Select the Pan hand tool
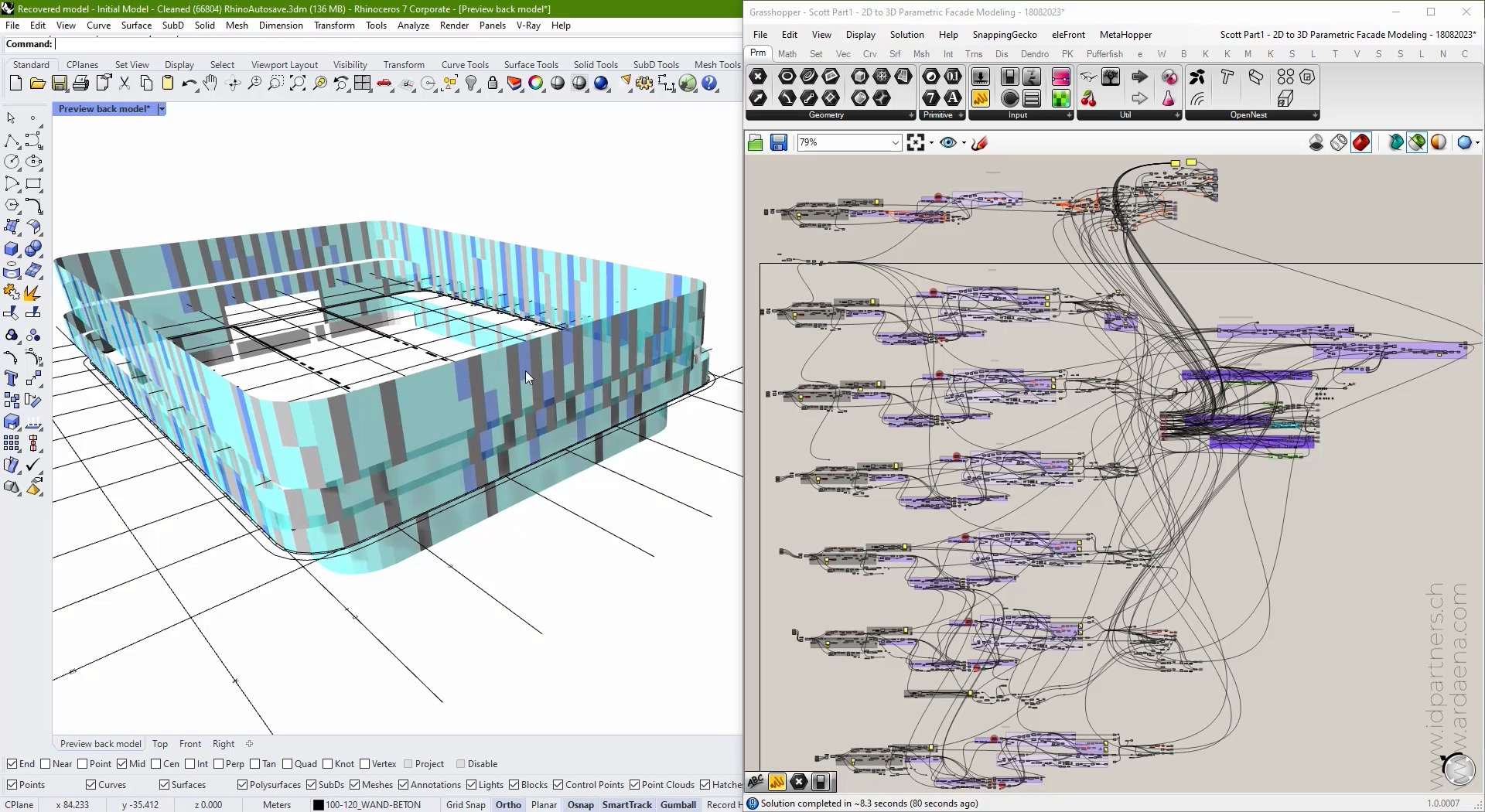Image resolution: width=1485 pixels, height=812 pixels. [210, 84]
